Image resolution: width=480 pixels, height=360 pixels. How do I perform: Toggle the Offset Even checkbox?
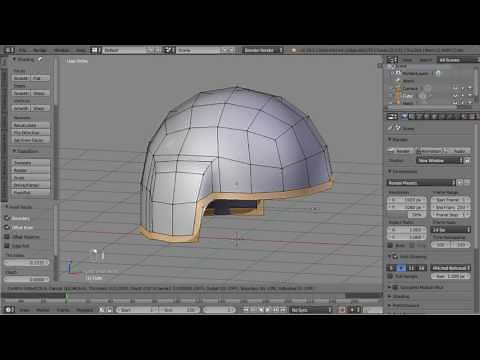point(7,227)
